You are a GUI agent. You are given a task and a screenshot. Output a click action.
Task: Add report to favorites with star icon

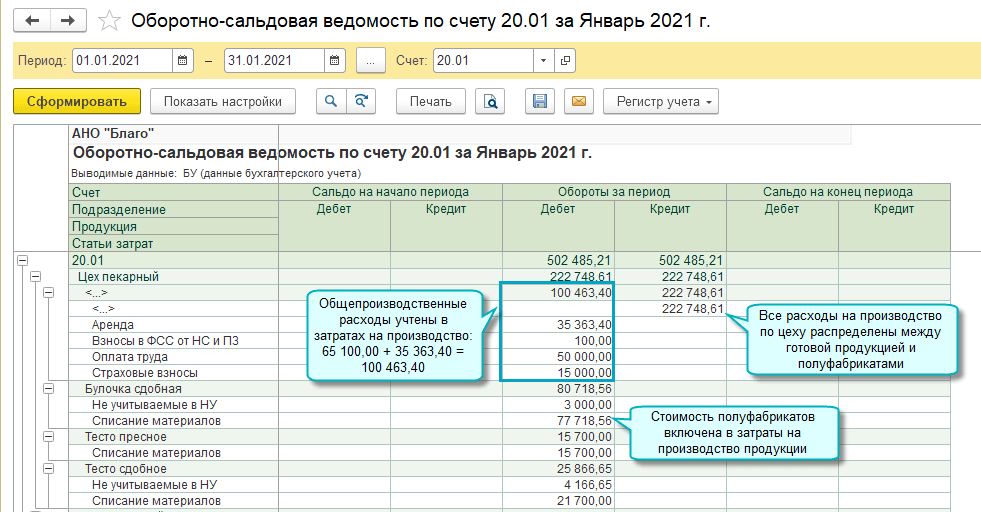click(x=109, y=21)
